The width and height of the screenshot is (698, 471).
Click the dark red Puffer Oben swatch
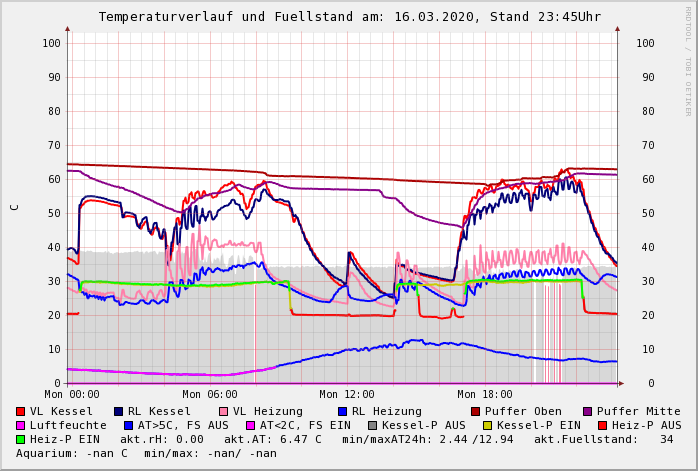coord(476,411)
